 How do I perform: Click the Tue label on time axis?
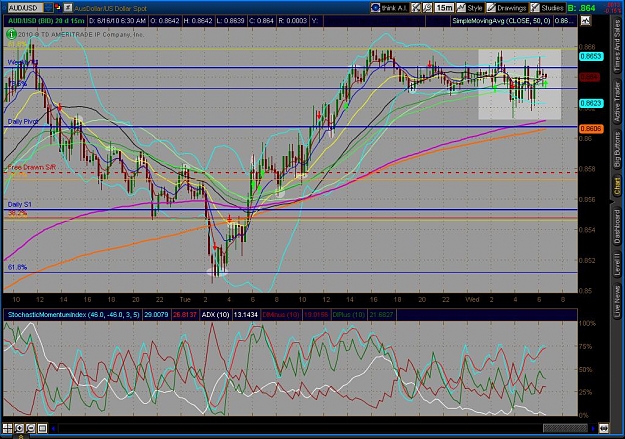[x=185, y=299]
